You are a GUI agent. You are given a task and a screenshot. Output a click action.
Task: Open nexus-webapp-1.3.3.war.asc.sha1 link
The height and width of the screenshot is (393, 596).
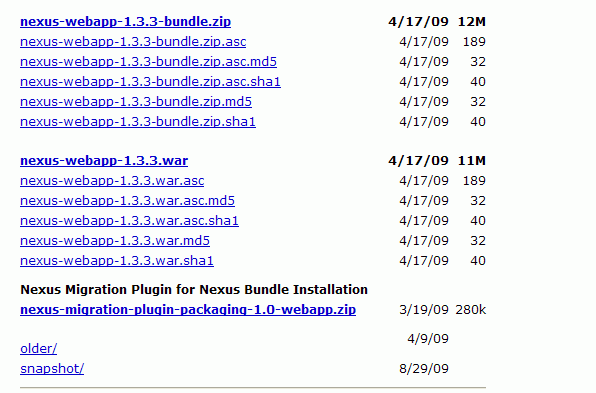[129, 221]
